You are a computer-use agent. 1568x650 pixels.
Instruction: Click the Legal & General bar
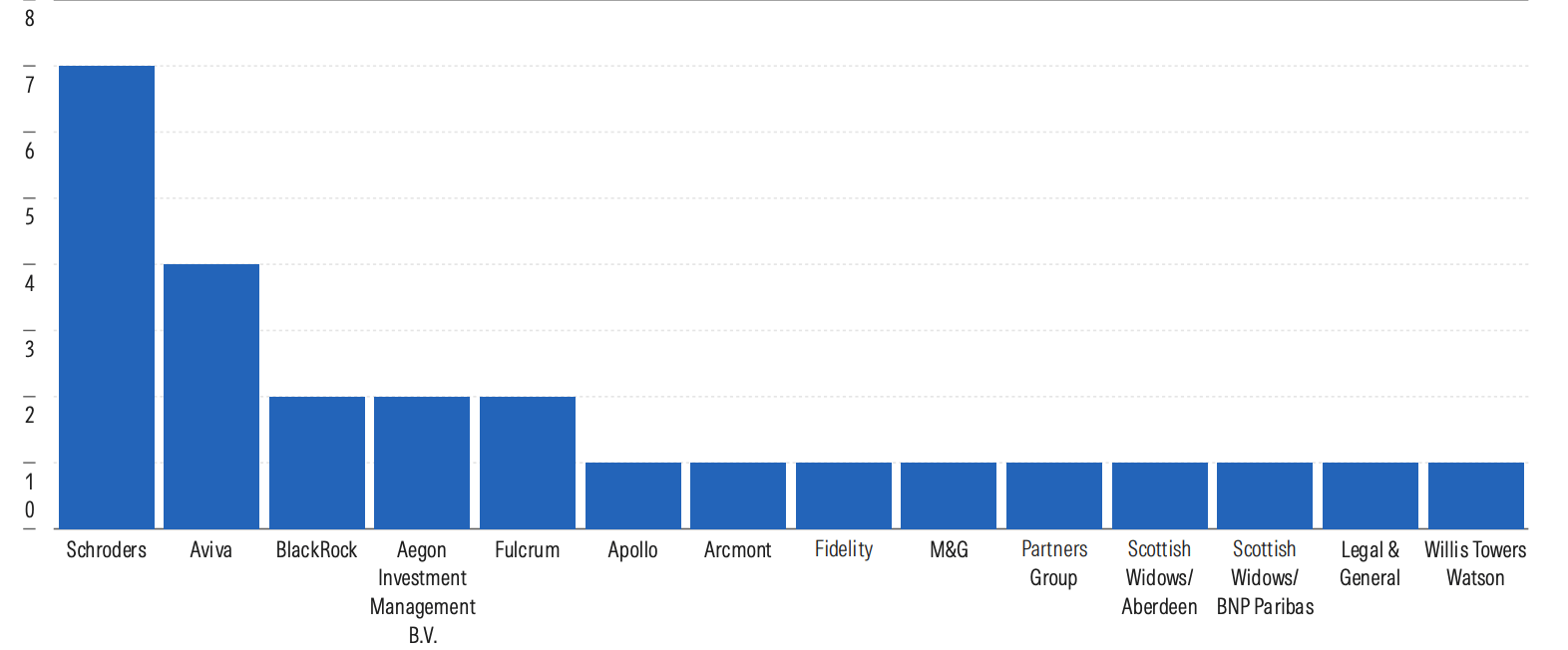pos(1371,495)
